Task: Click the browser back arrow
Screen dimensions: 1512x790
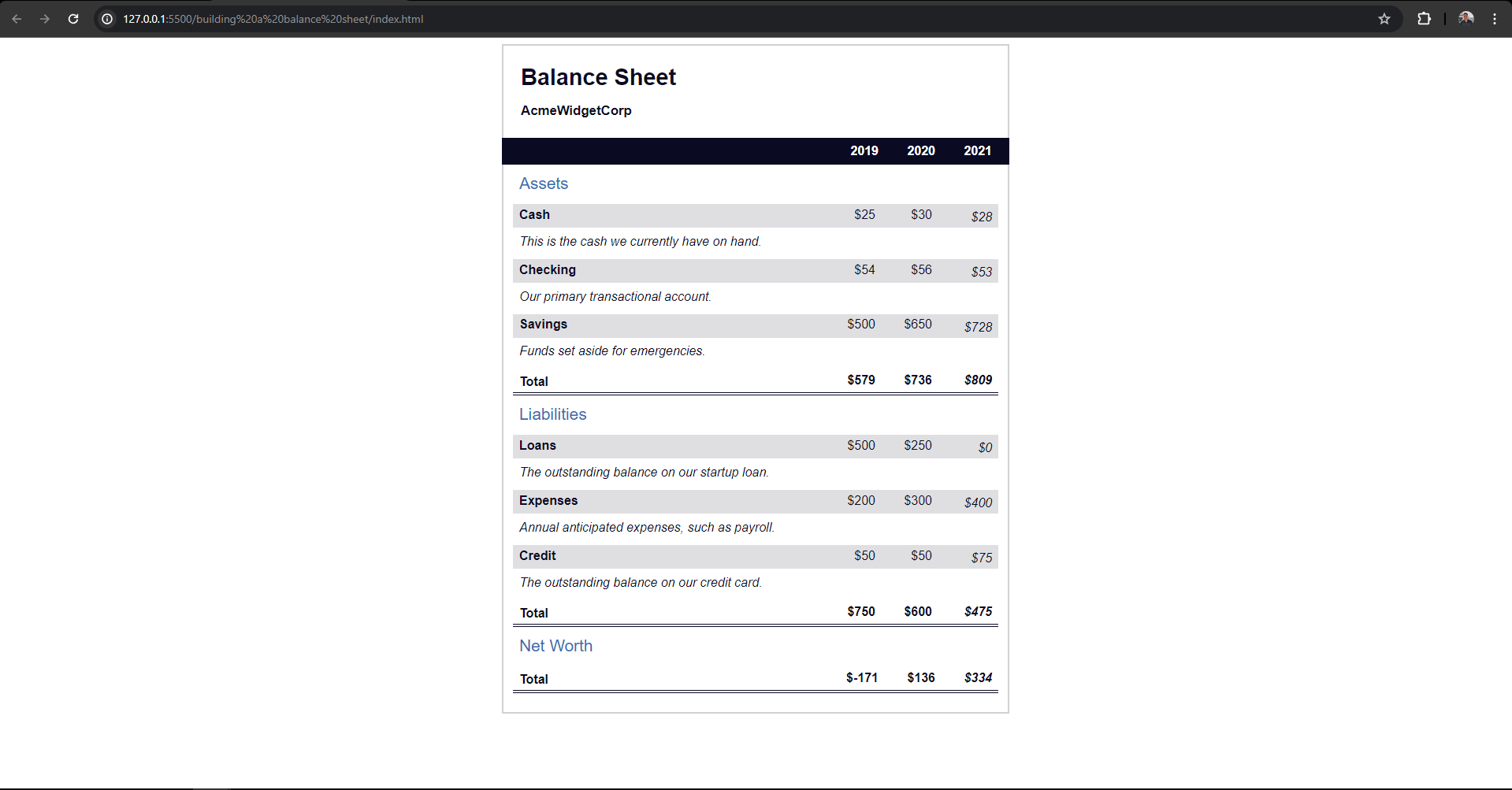Action: tap(17, 19)
